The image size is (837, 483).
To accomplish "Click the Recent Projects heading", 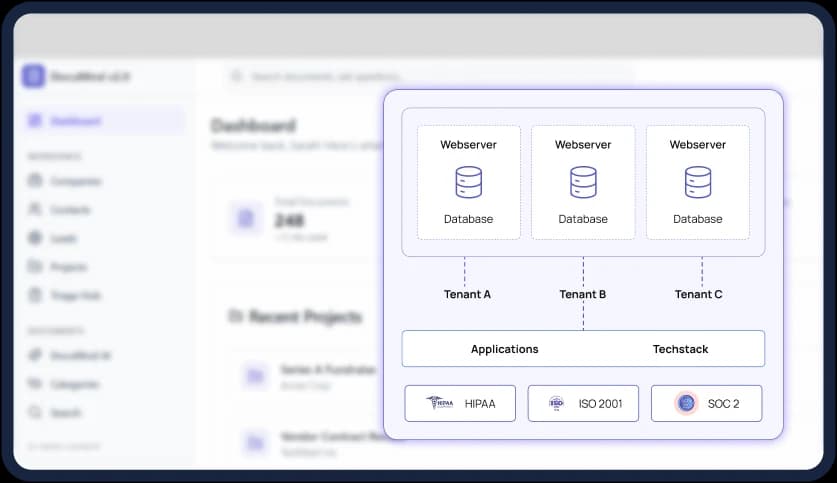I will coord(306,316).
